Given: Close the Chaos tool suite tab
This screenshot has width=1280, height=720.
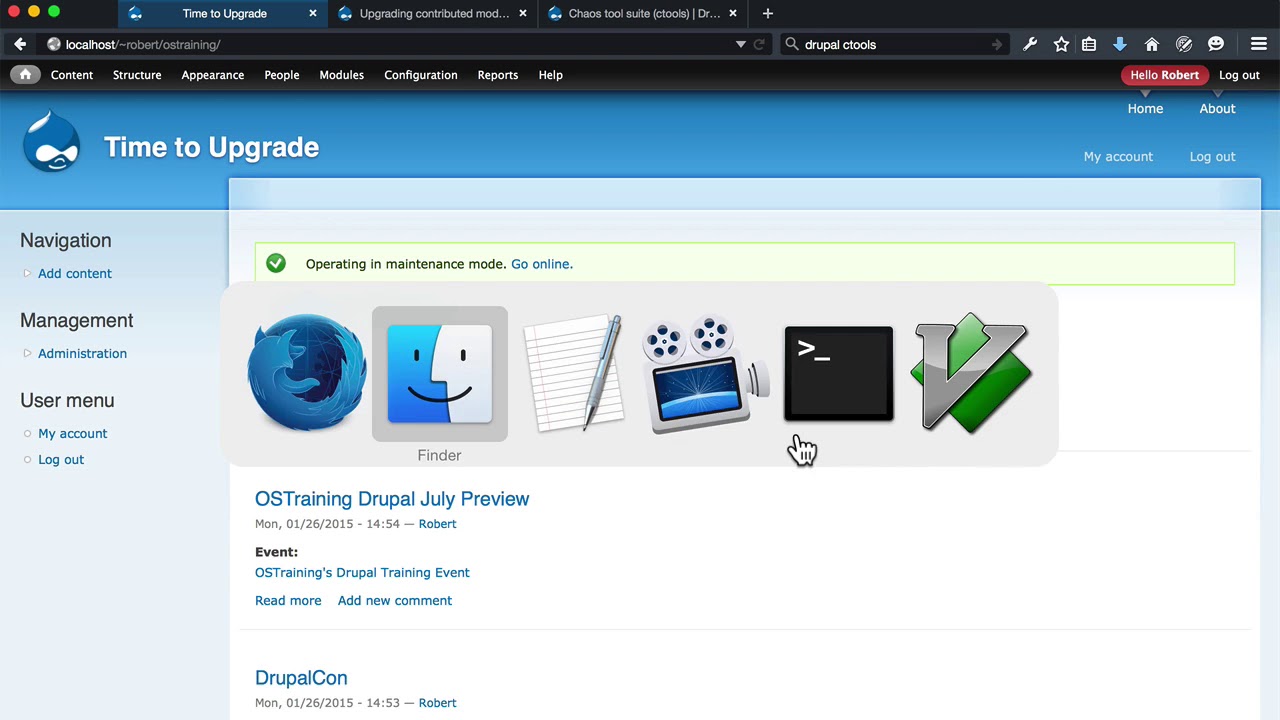Looking at the screenshot, I should [x=733, y=14].
